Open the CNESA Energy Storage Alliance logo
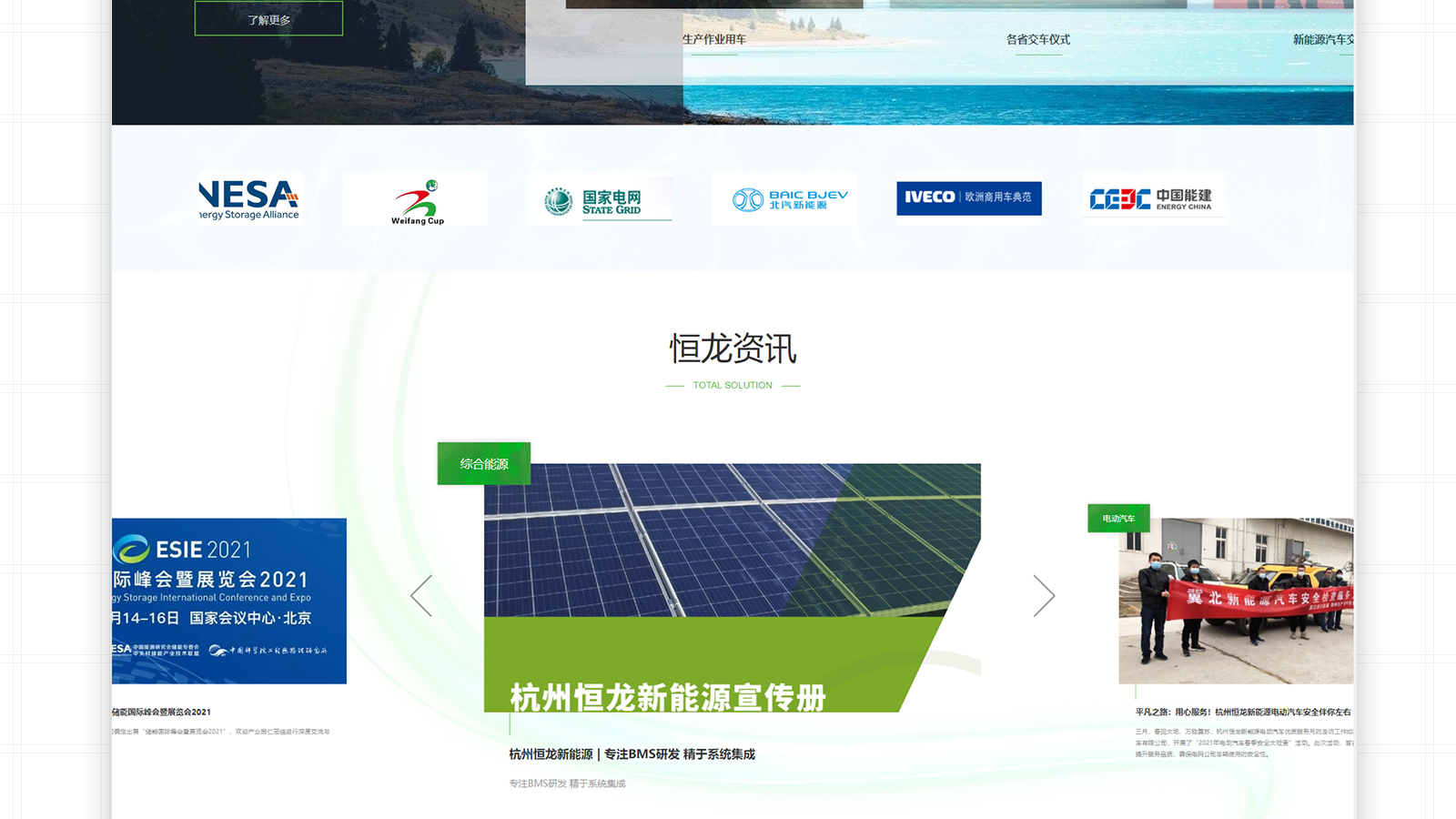The width and height of the screenshot is (1456, 819). click(248, 199)
